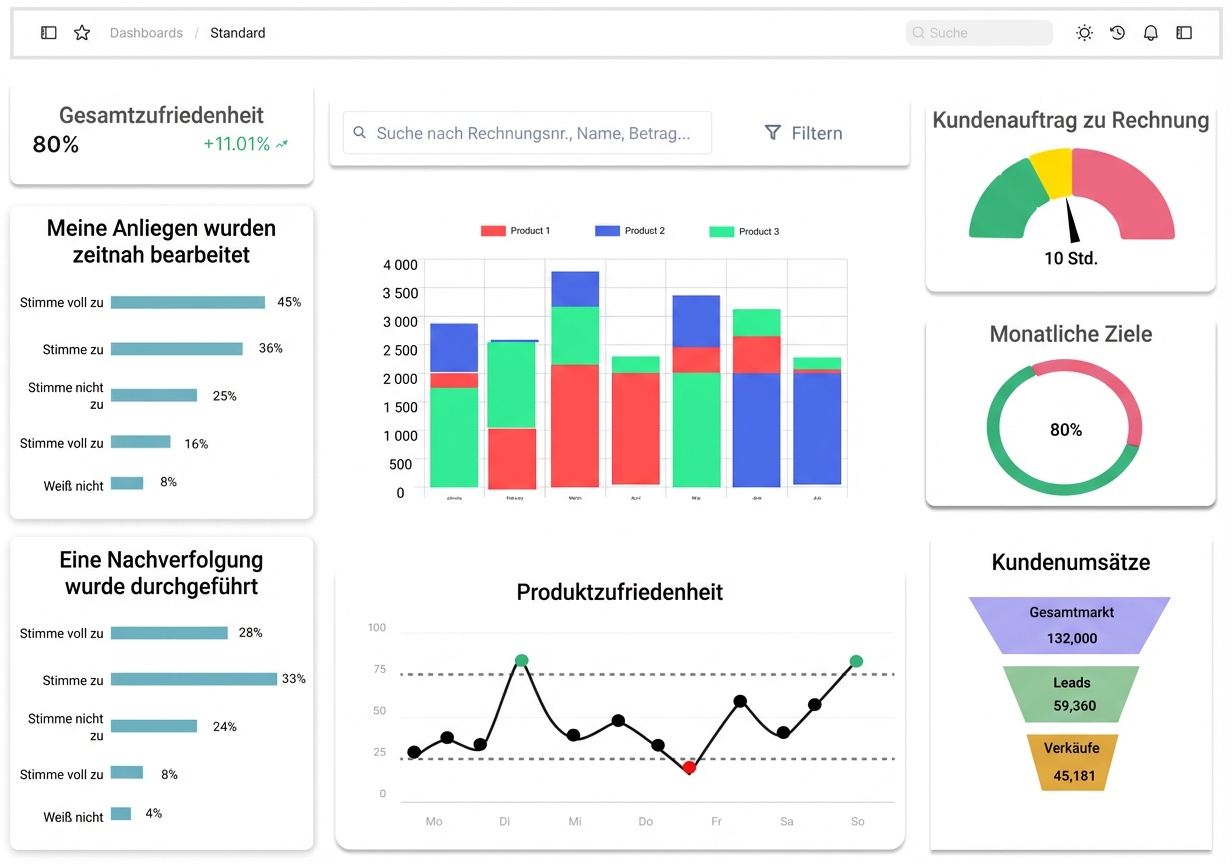
Task: Switch theme with the sun icon
Action: (1084, 33)
